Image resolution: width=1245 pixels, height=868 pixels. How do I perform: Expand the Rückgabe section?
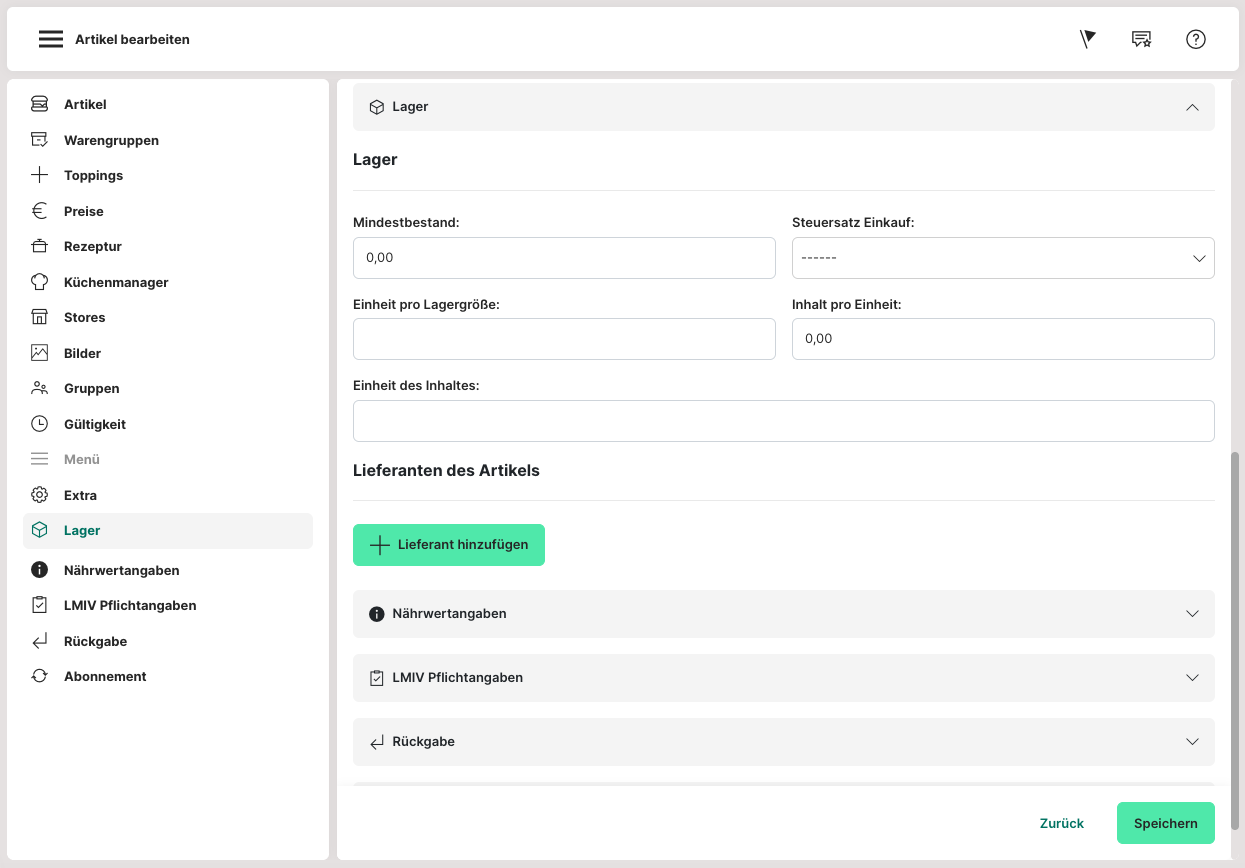(1191, 742)
